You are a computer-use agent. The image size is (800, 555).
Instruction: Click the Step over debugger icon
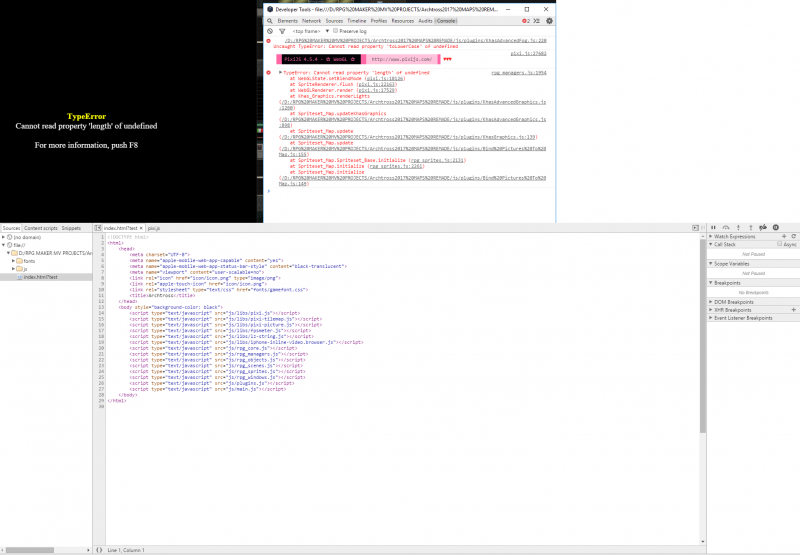click(x=726, y=228)
